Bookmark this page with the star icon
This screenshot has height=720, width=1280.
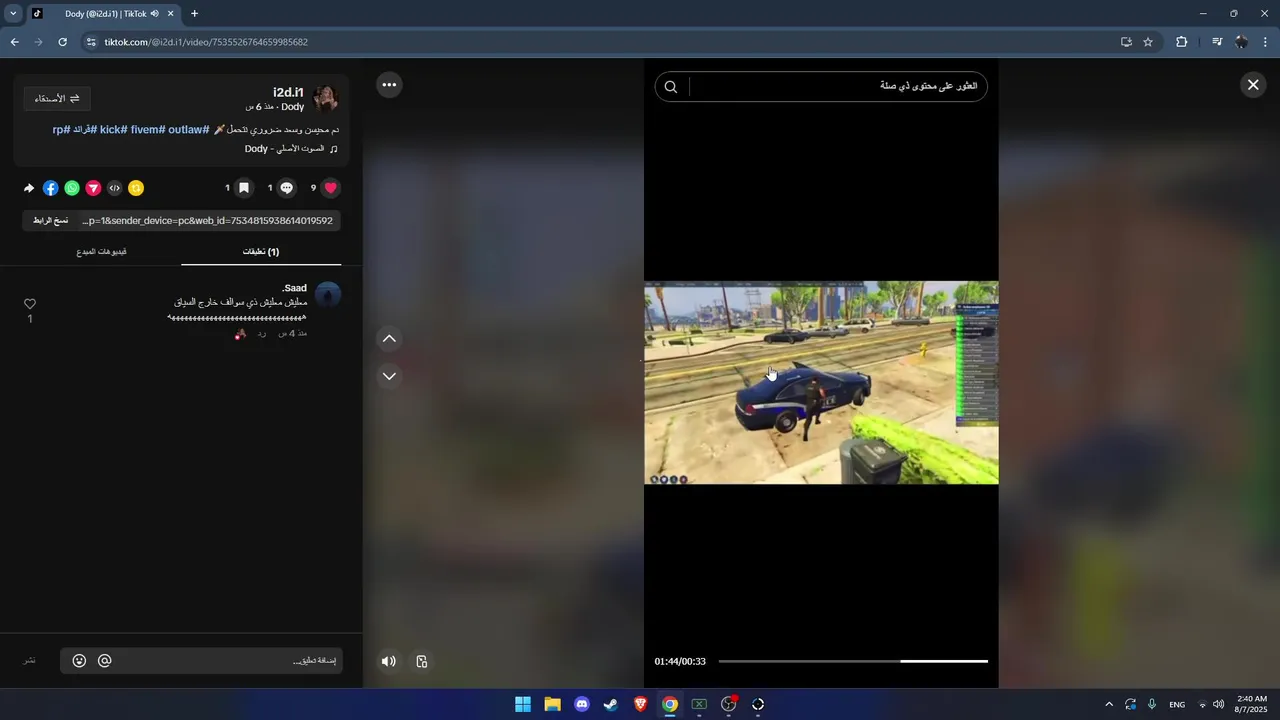pos(1148,42)
